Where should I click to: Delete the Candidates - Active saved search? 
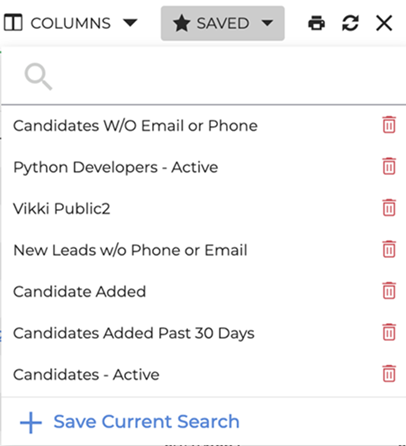(x=389, y=373)
